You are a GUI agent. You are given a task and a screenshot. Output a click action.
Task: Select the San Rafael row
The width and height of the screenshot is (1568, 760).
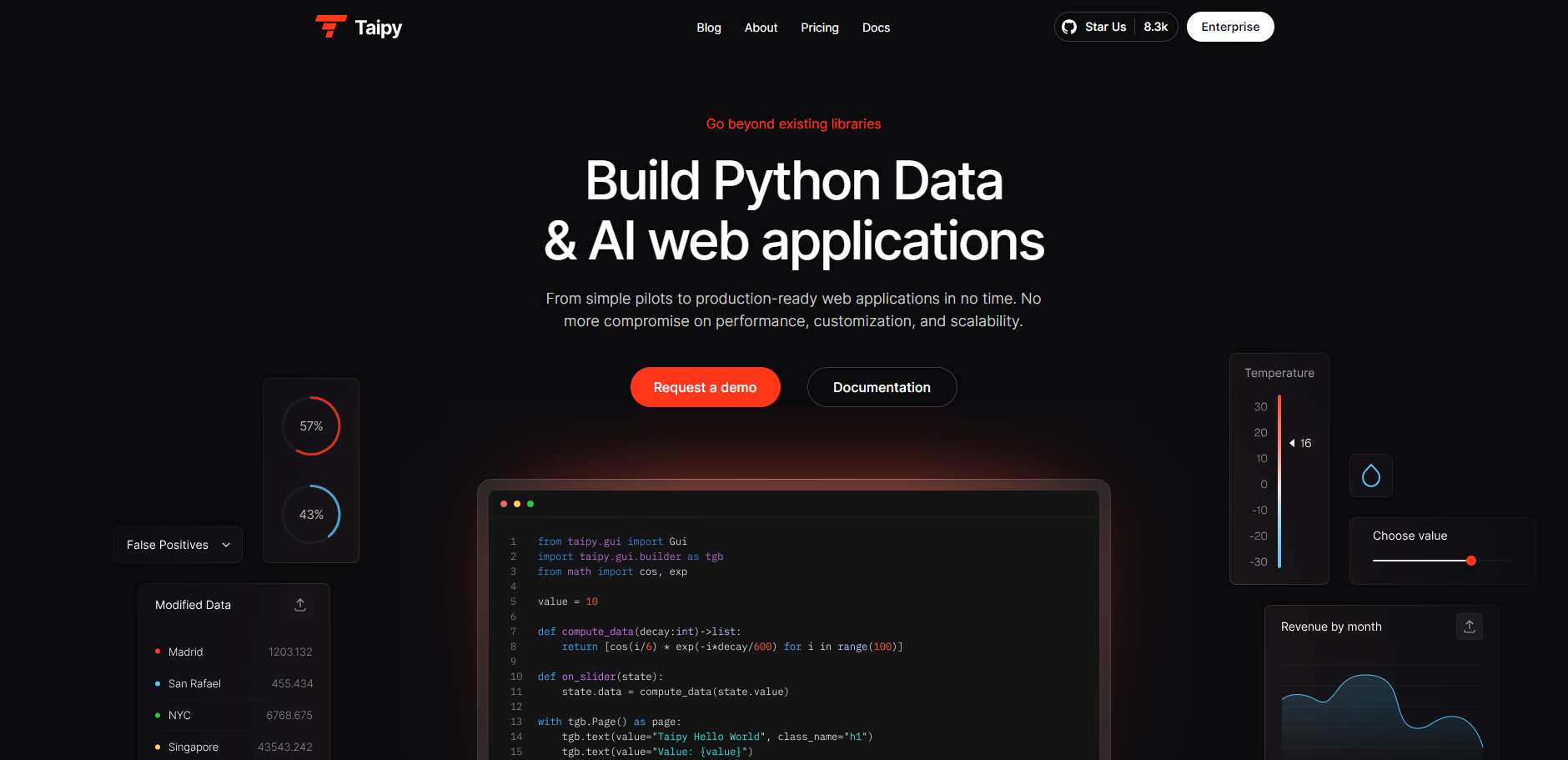click(x=234, y=683)
